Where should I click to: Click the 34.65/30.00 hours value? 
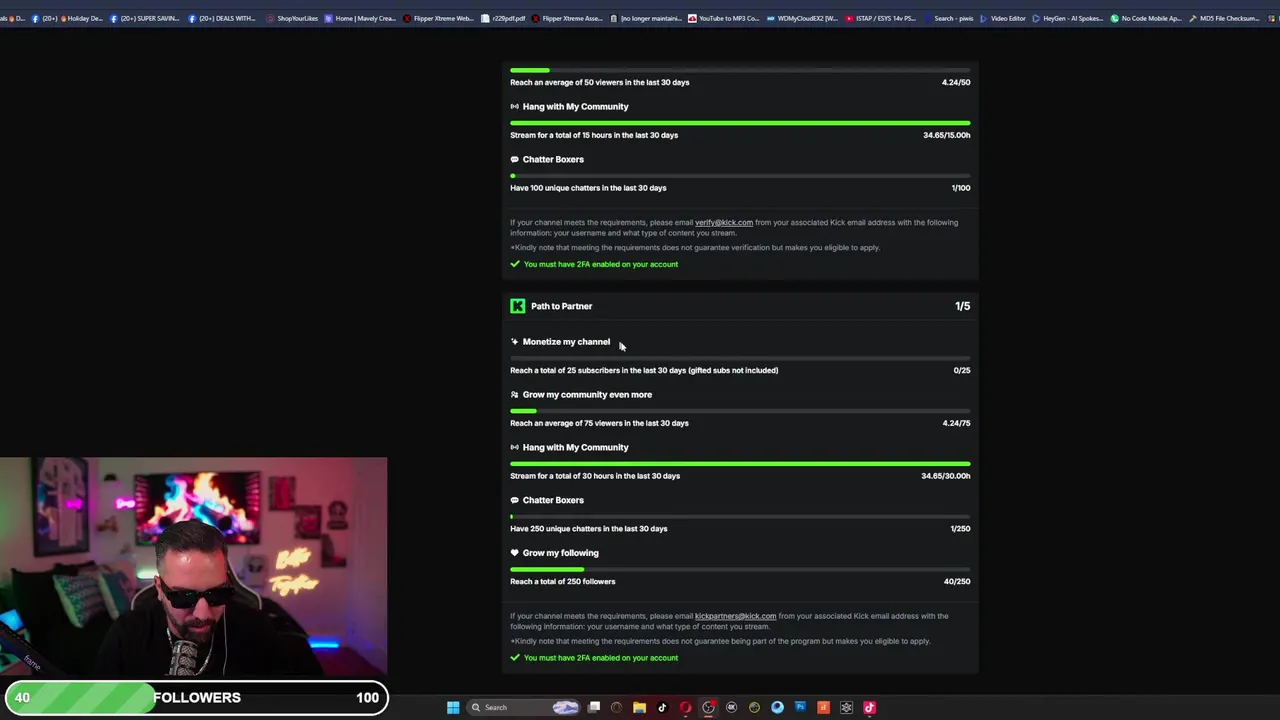946,476
